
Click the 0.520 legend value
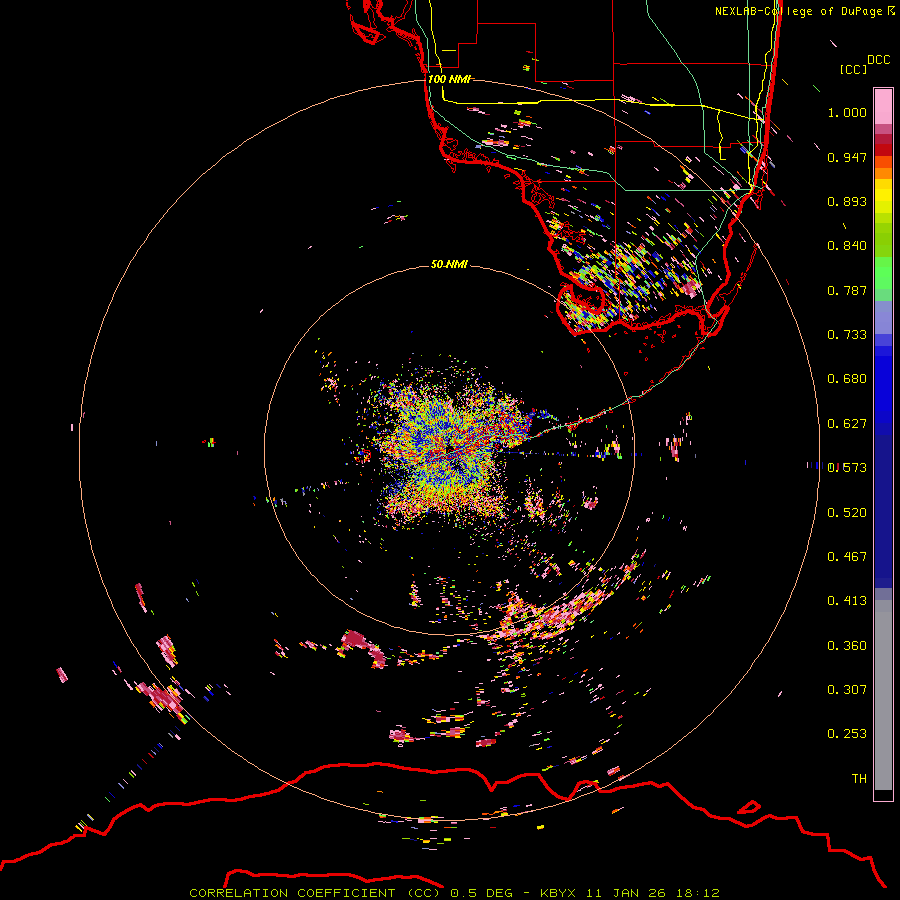(847, 513)
